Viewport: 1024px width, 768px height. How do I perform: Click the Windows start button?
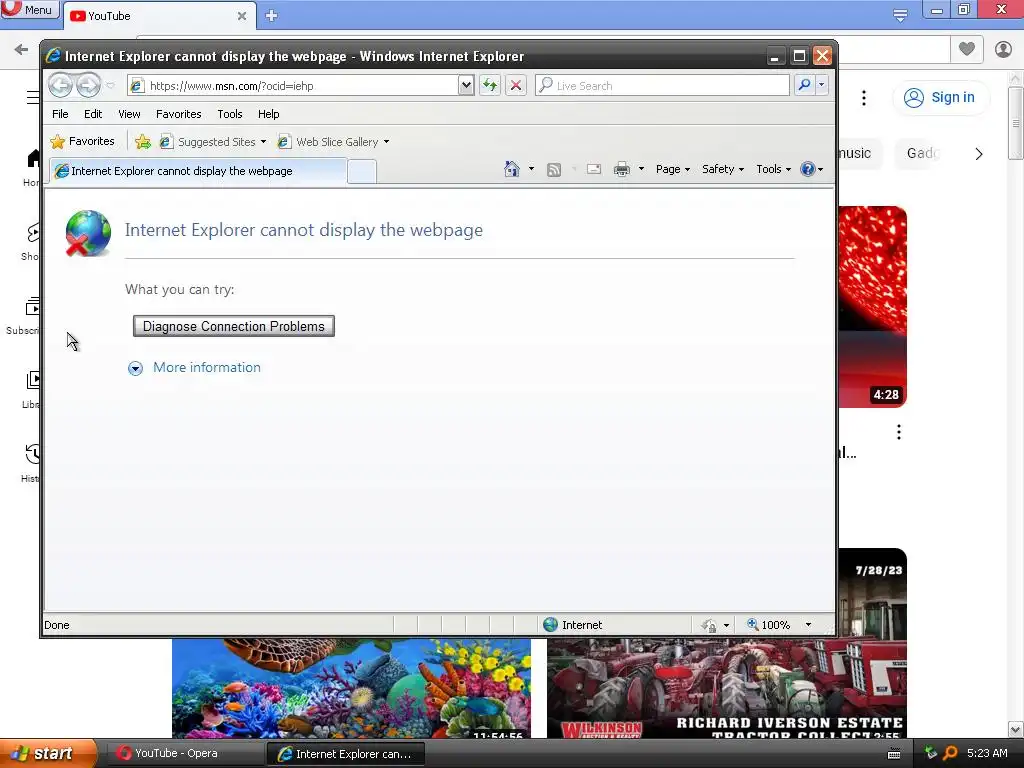pyautogui.click(x=47, y=753)
